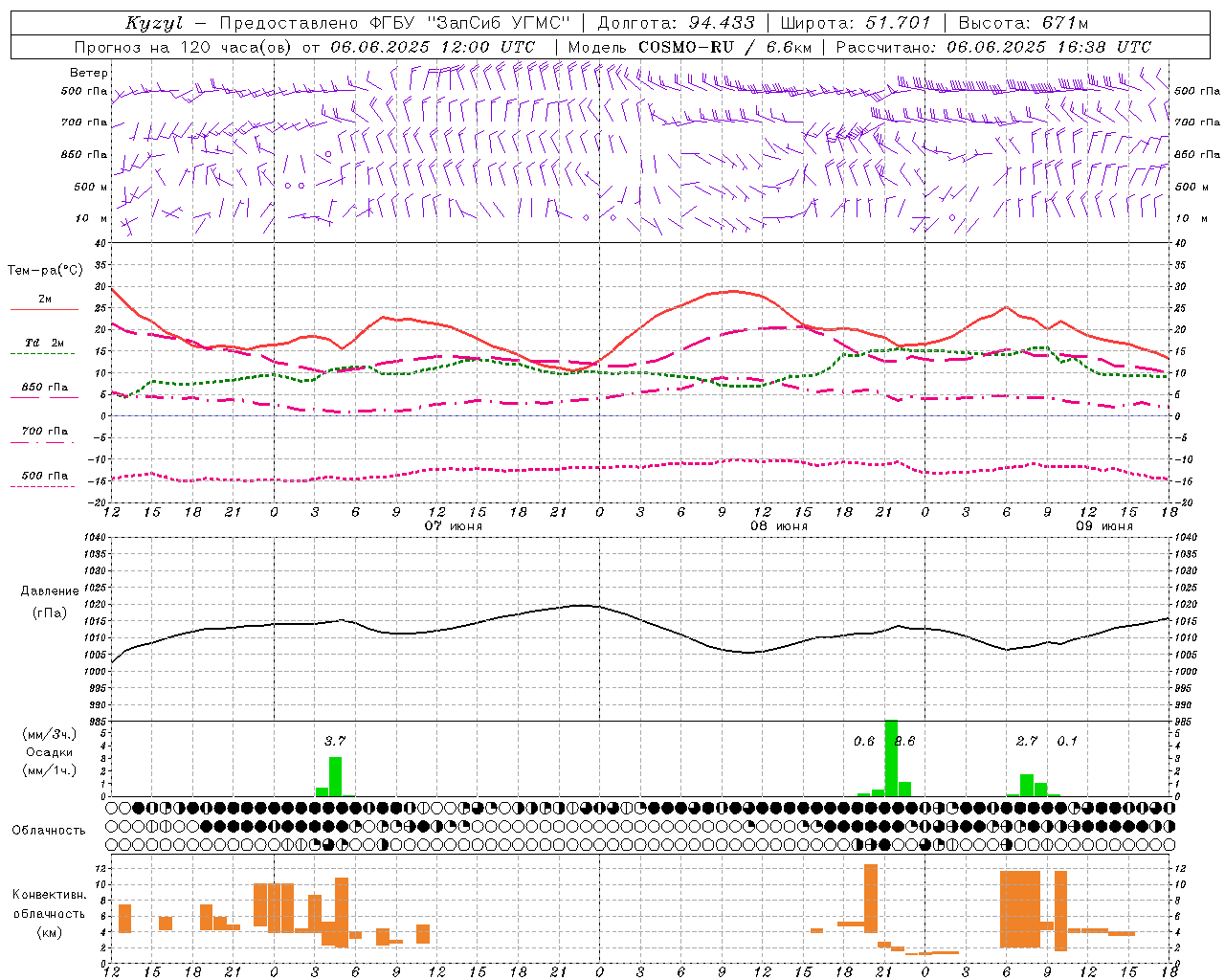Click the 700 гПа temperature legend entry
Image resolution: width=1225 pixels, height=980 pixels.
click(44, 432)
